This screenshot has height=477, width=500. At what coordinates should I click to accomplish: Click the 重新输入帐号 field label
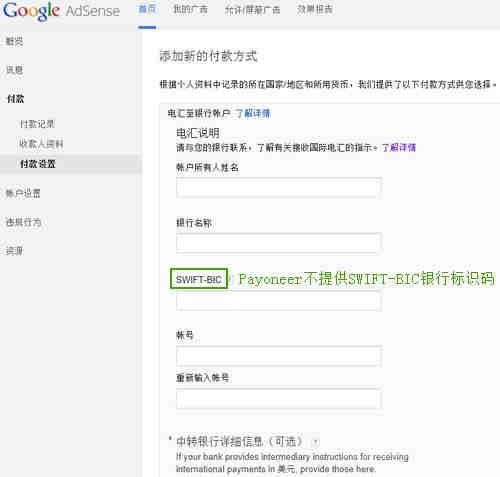click(x=203, y=378)
